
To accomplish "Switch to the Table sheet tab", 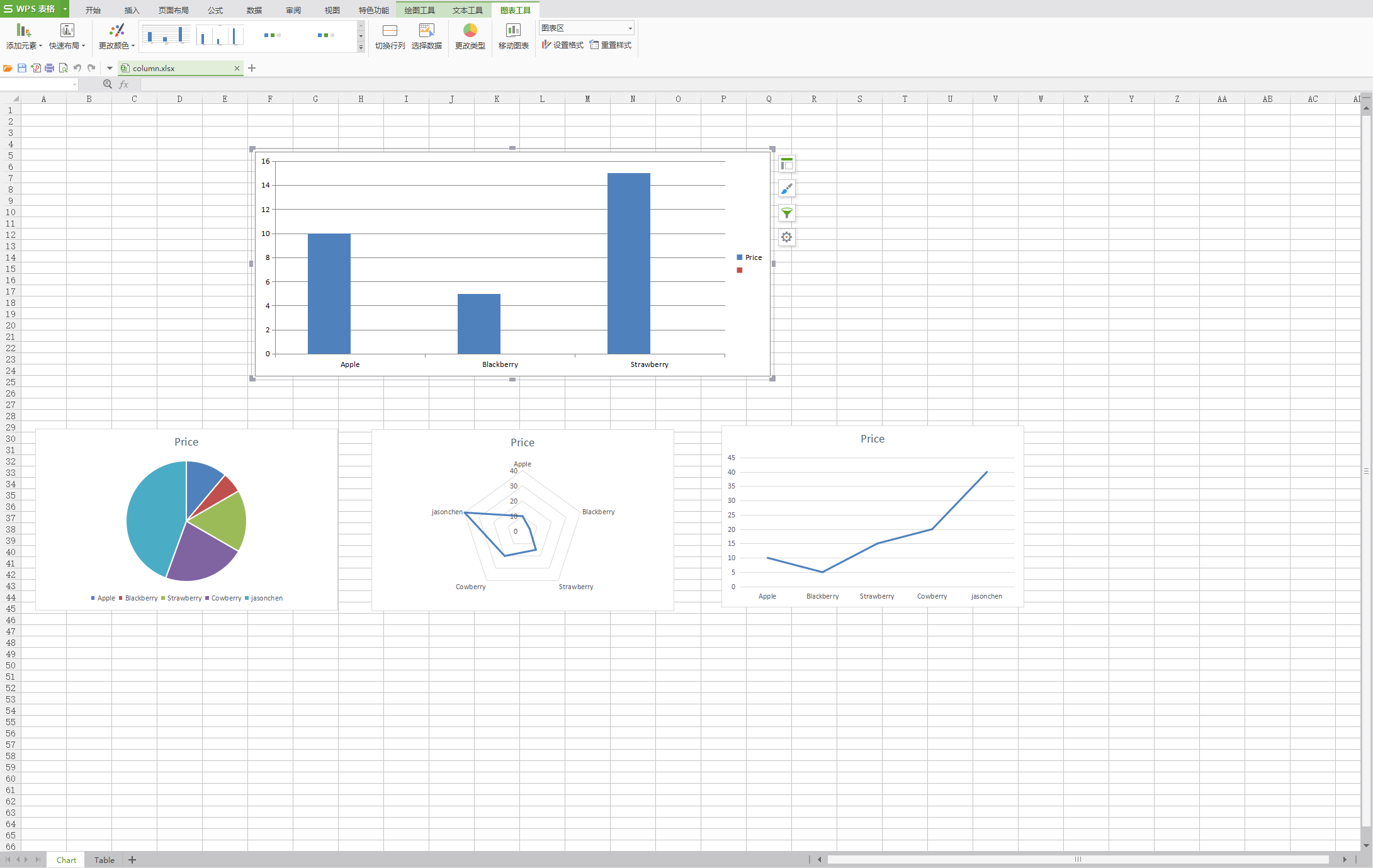I will tap(105, 860).
